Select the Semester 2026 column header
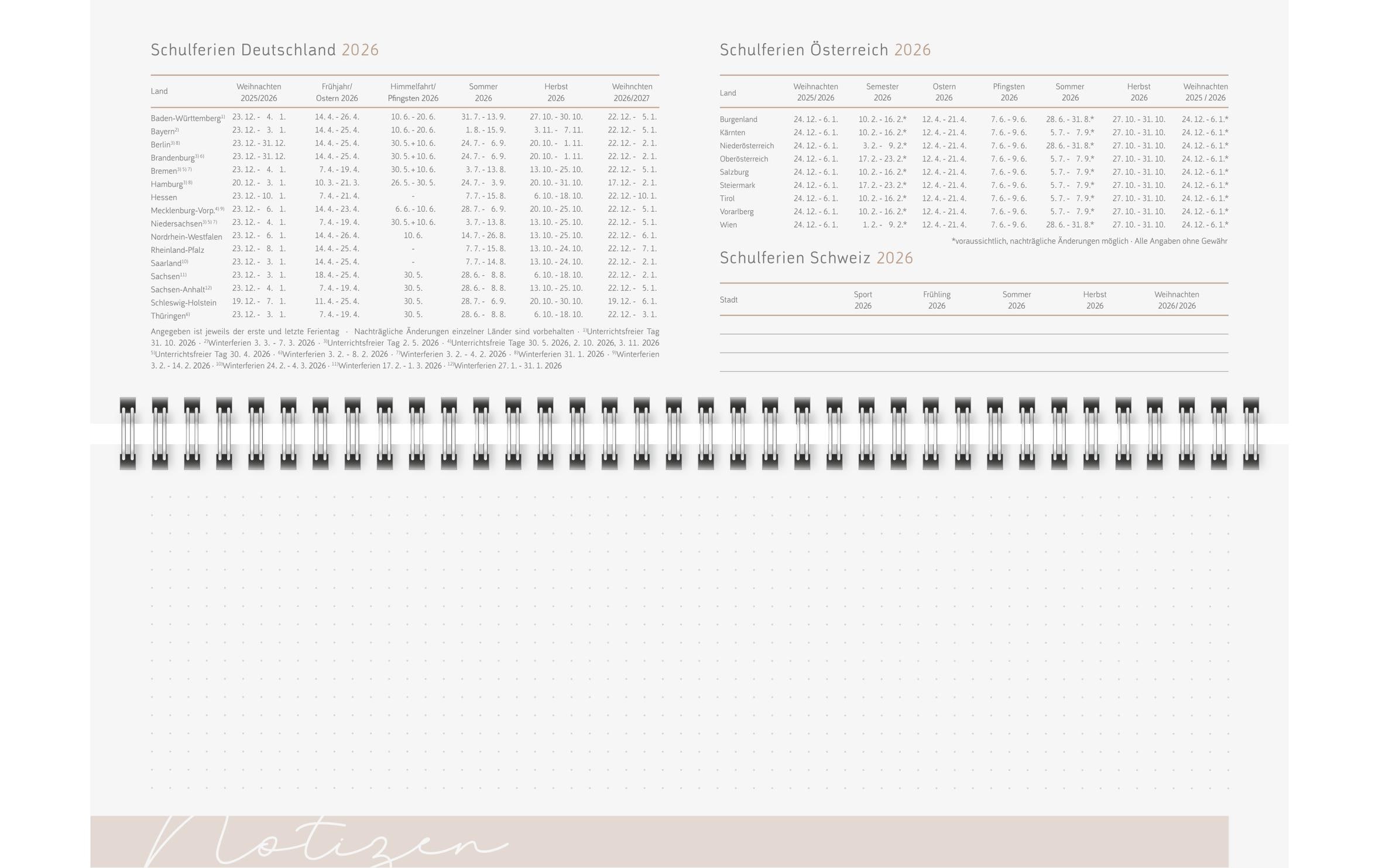The width and height of the screenshot is (1379, 868). tap(882, 92)
